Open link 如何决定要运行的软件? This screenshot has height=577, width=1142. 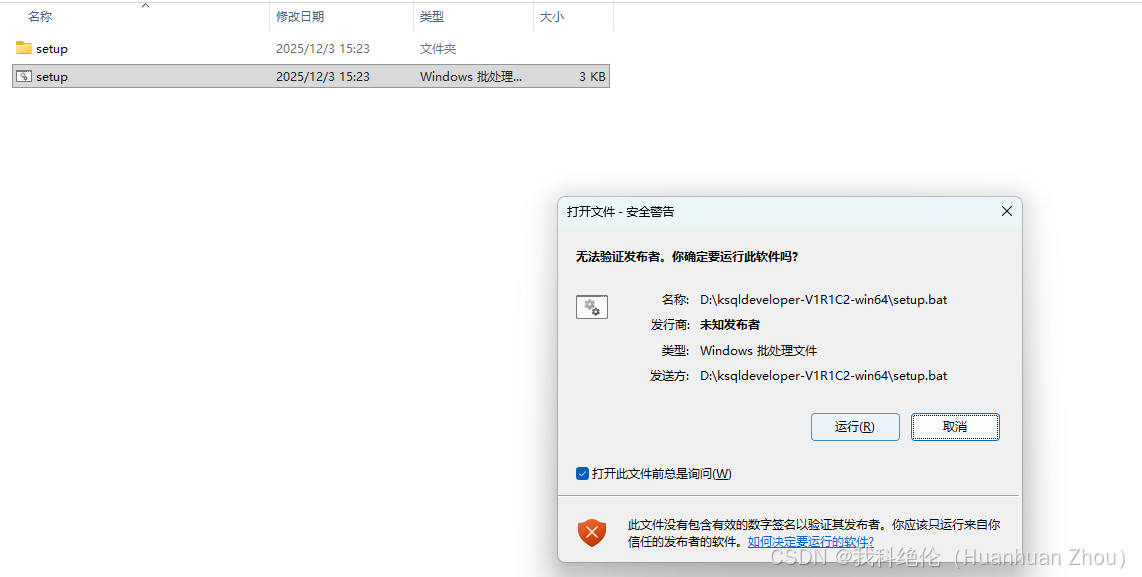click(811, 542)
